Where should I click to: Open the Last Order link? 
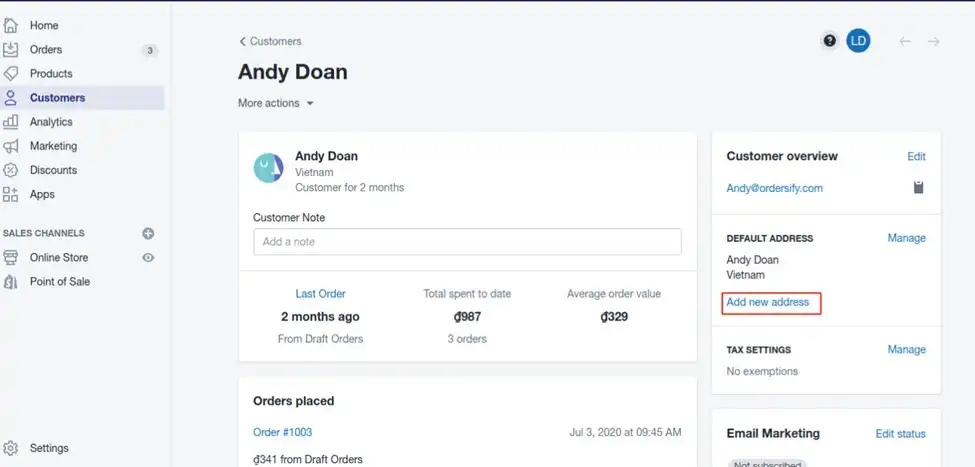[x=320, y=294]
